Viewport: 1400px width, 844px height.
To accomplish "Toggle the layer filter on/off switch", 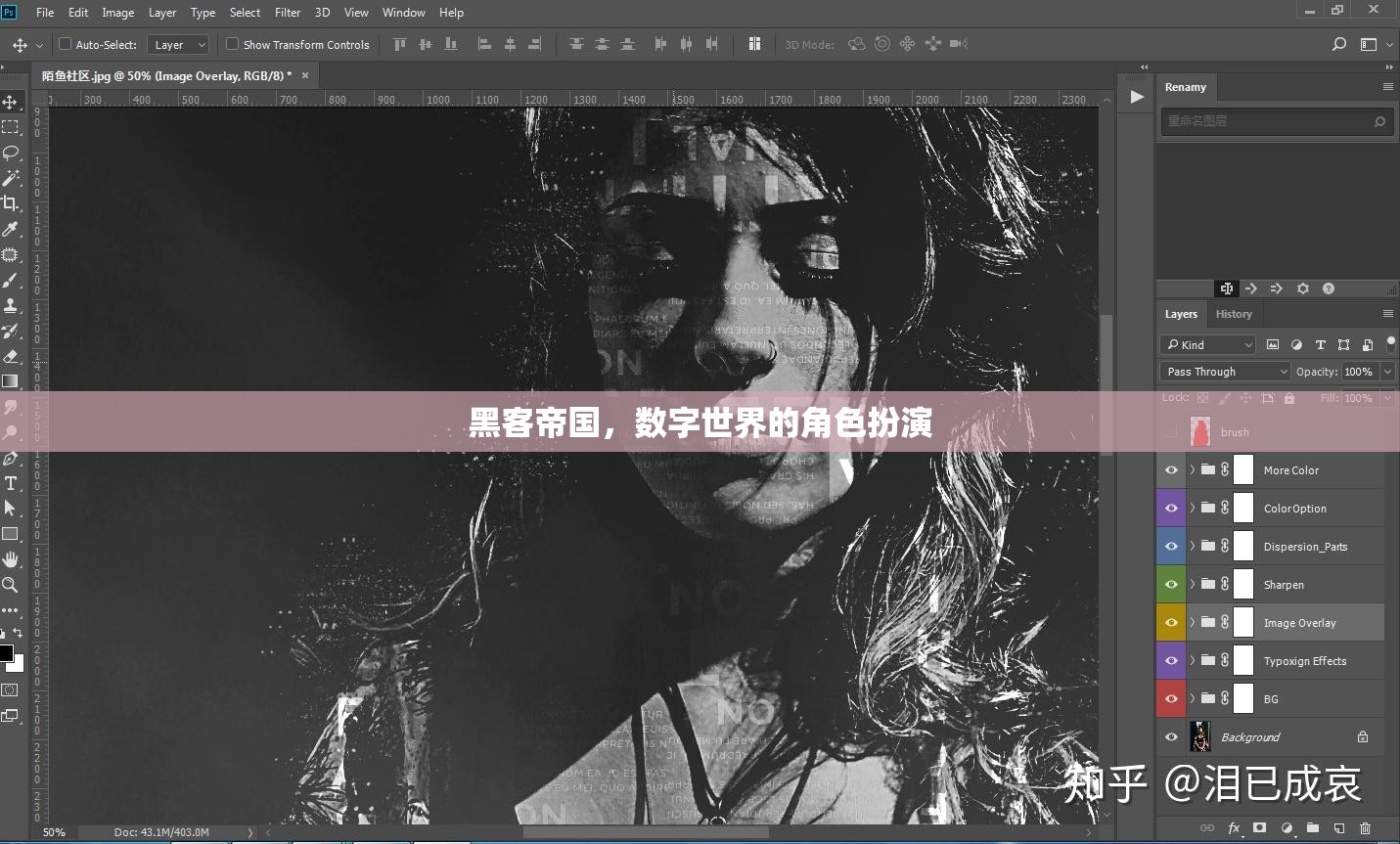I will [x=1390, y=343].
